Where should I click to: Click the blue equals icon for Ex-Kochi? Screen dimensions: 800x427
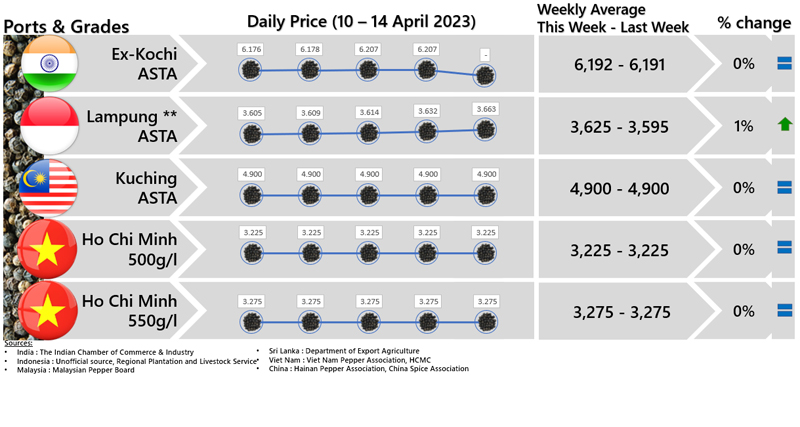pyautogui.click(x=785, y=64)
